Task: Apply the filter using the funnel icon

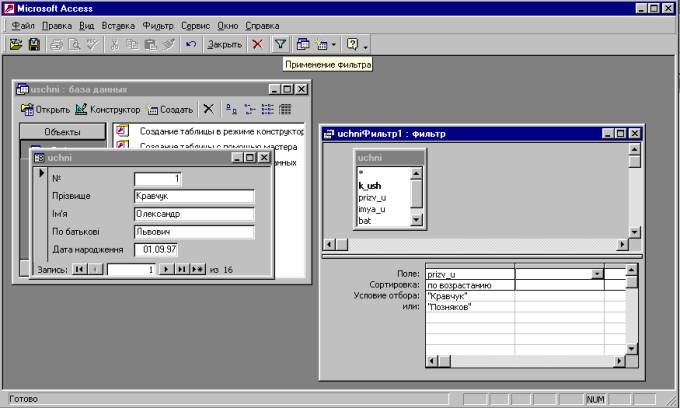Action: 280,44
